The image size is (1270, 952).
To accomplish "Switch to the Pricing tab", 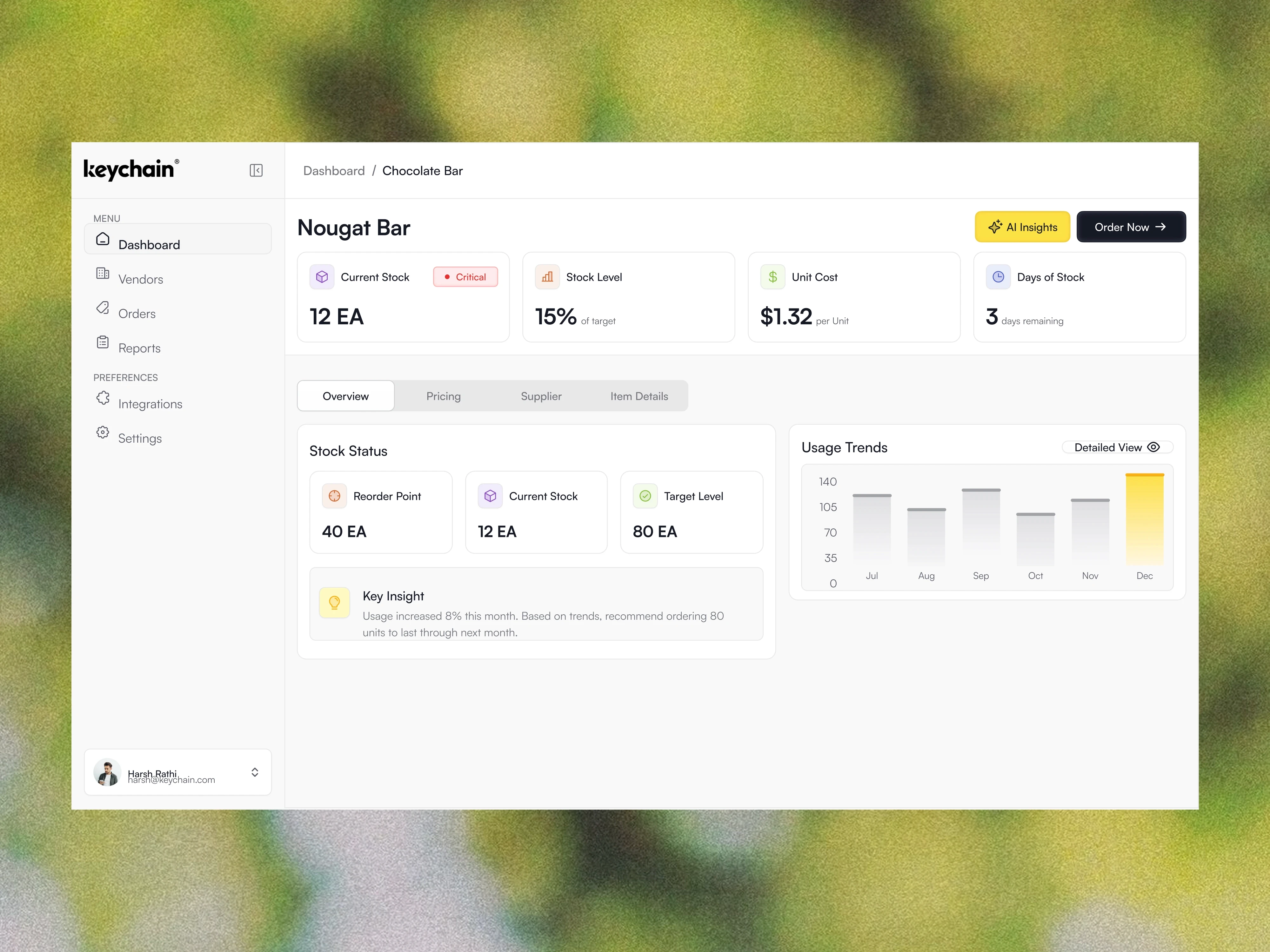I will click(x=443, y=396).
